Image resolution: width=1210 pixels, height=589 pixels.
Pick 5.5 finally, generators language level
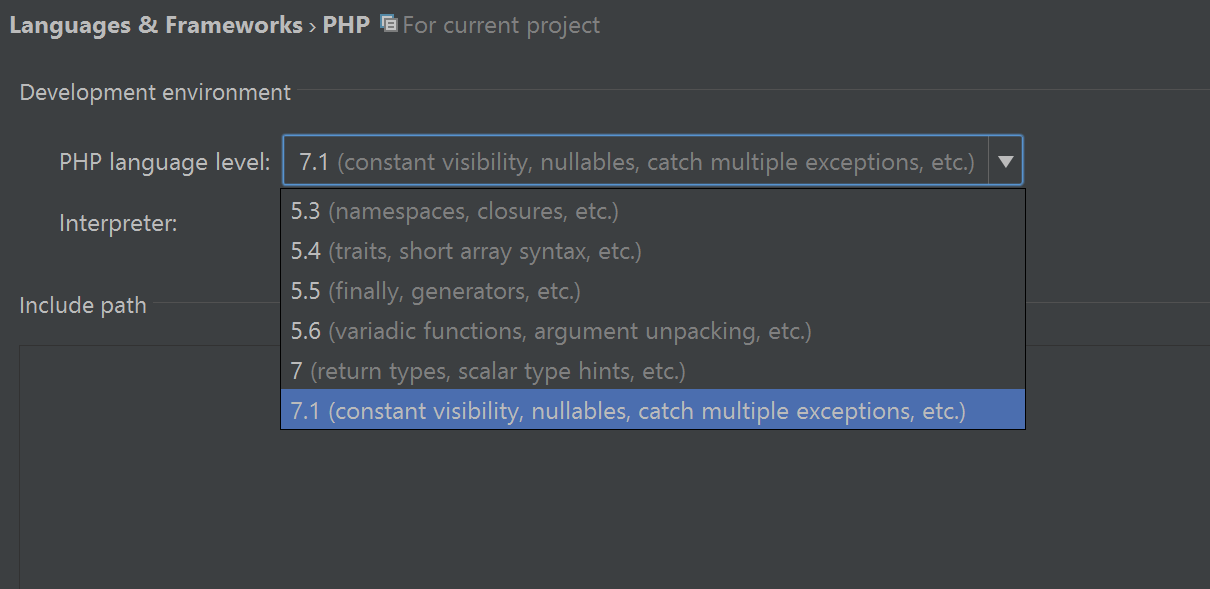pyautogui.click(x=653, y=291)
